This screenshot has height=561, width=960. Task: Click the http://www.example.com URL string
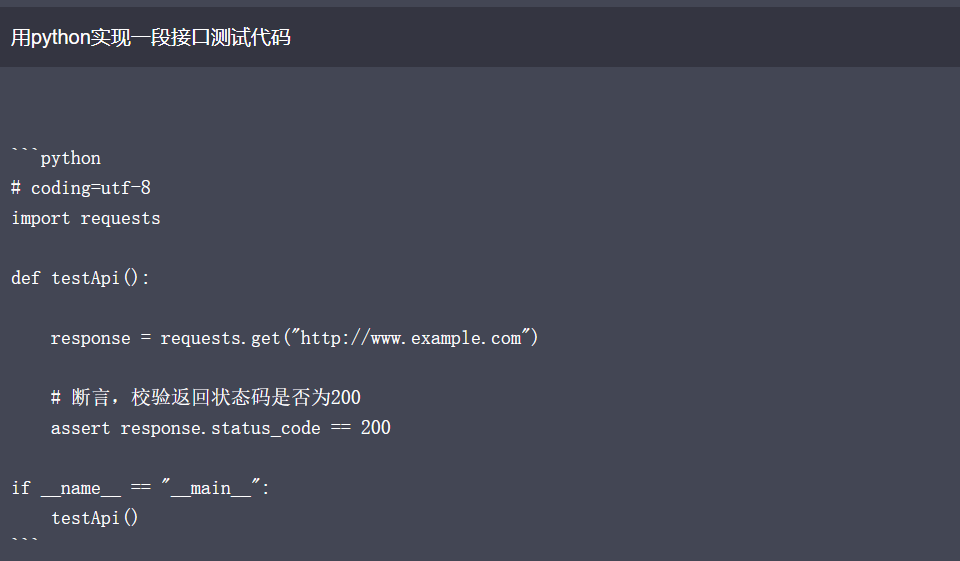411,337
